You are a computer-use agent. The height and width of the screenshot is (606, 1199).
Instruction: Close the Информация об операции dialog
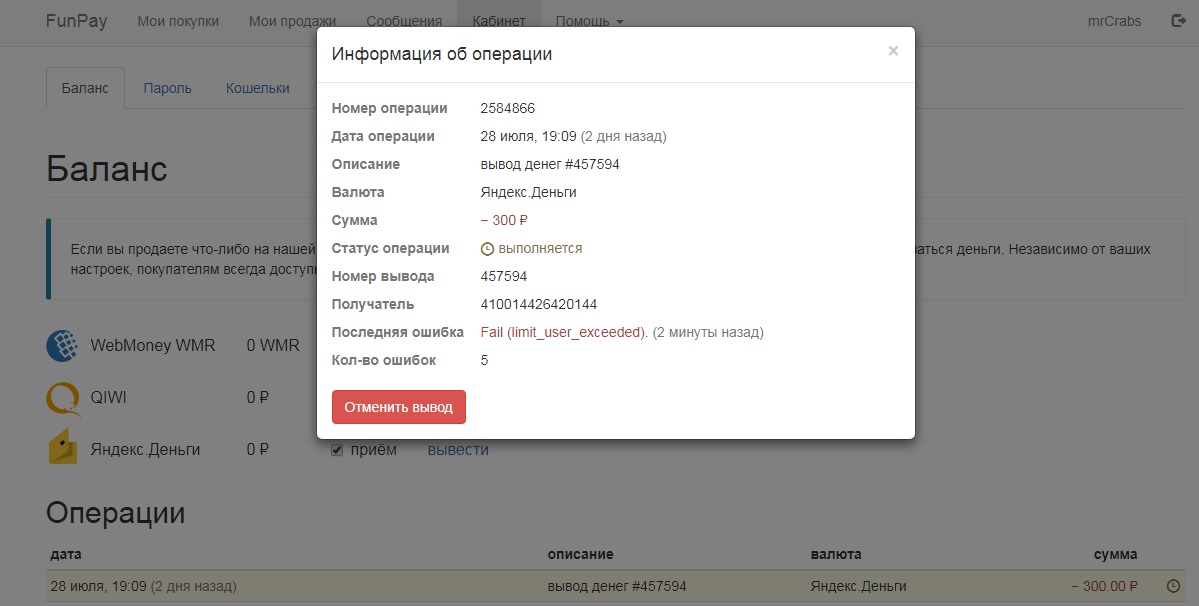pyautogui.click(x=892, y=51)
